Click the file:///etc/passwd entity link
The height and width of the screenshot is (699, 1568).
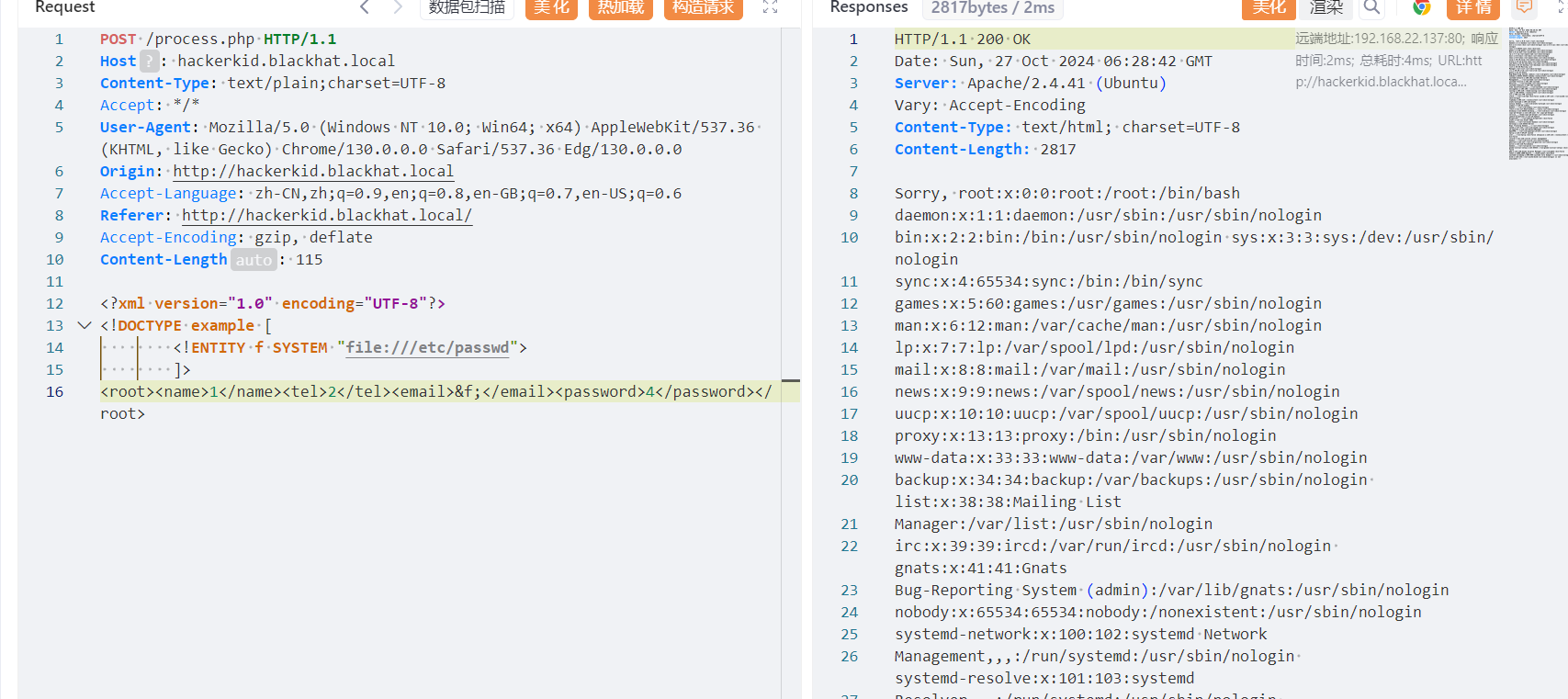[x=427, y=348]
